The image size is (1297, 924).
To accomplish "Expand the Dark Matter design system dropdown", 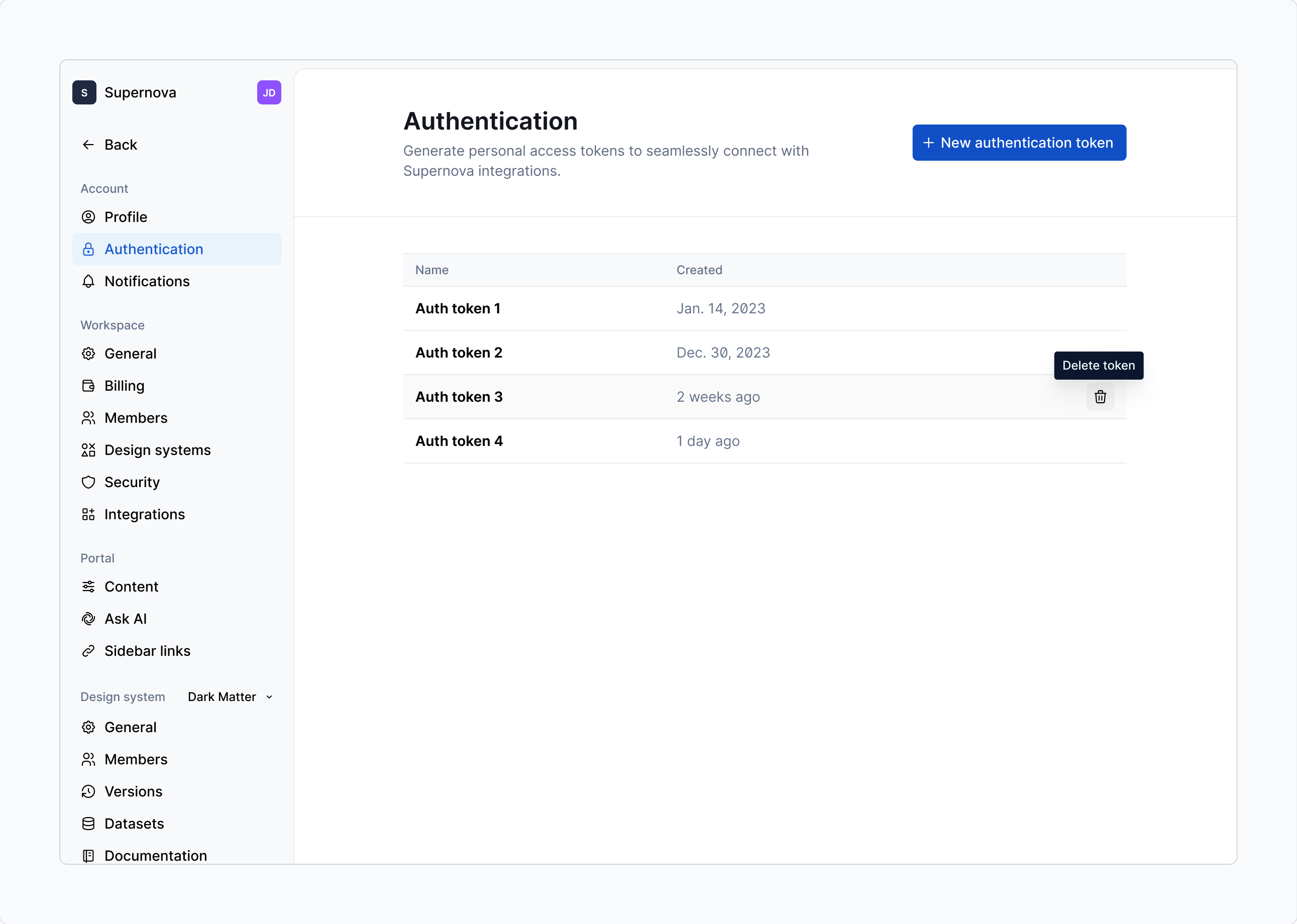I will click(x=230, y=697).
